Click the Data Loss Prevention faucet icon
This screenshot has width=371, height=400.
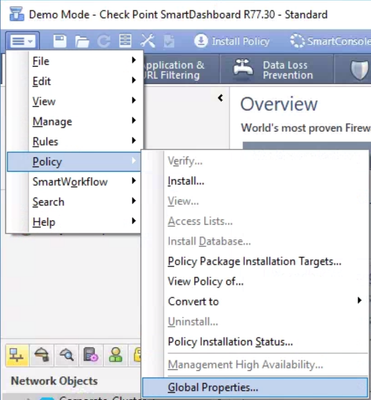243,68
